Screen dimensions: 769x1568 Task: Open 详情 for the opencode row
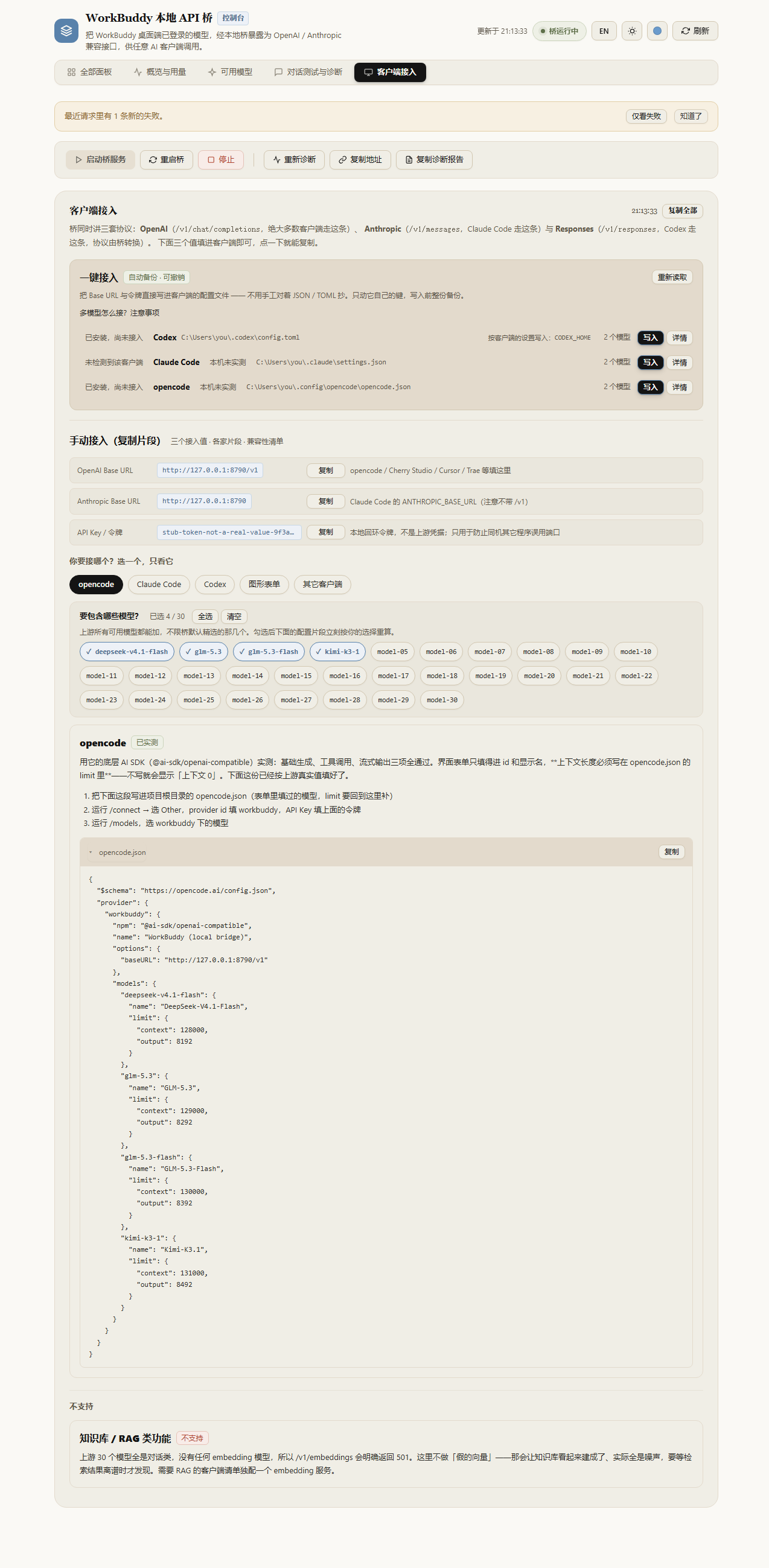pos(680,387)
